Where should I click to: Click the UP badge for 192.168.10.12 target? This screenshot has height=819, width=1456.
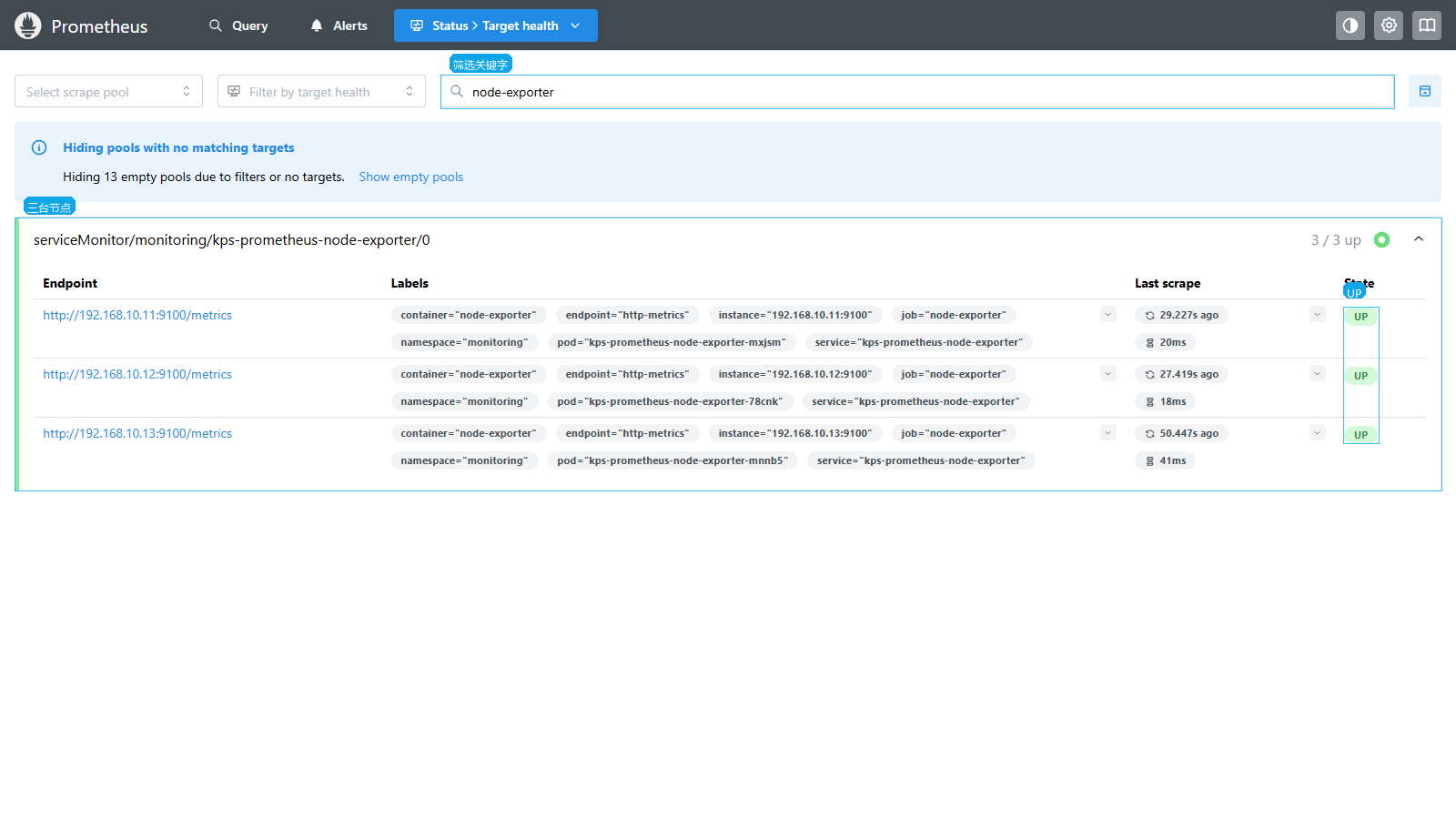pyautogui.click(x=1360, y=376)
